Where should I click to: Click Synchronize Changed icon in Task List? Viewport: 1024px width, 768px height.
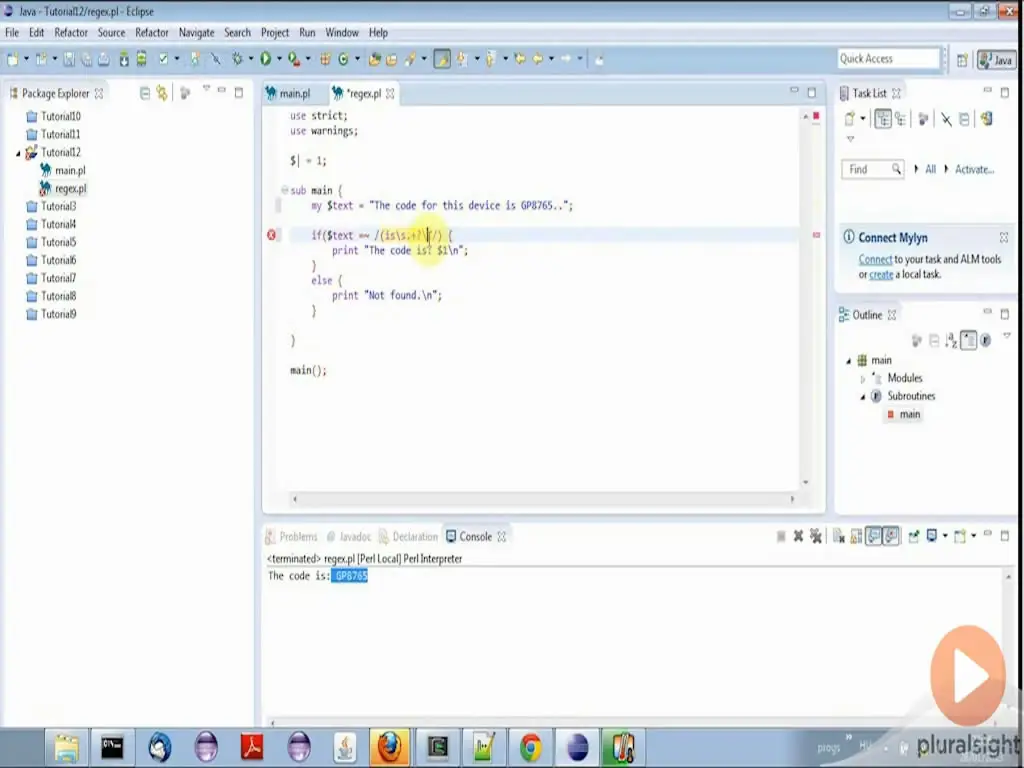click(986, 119)
